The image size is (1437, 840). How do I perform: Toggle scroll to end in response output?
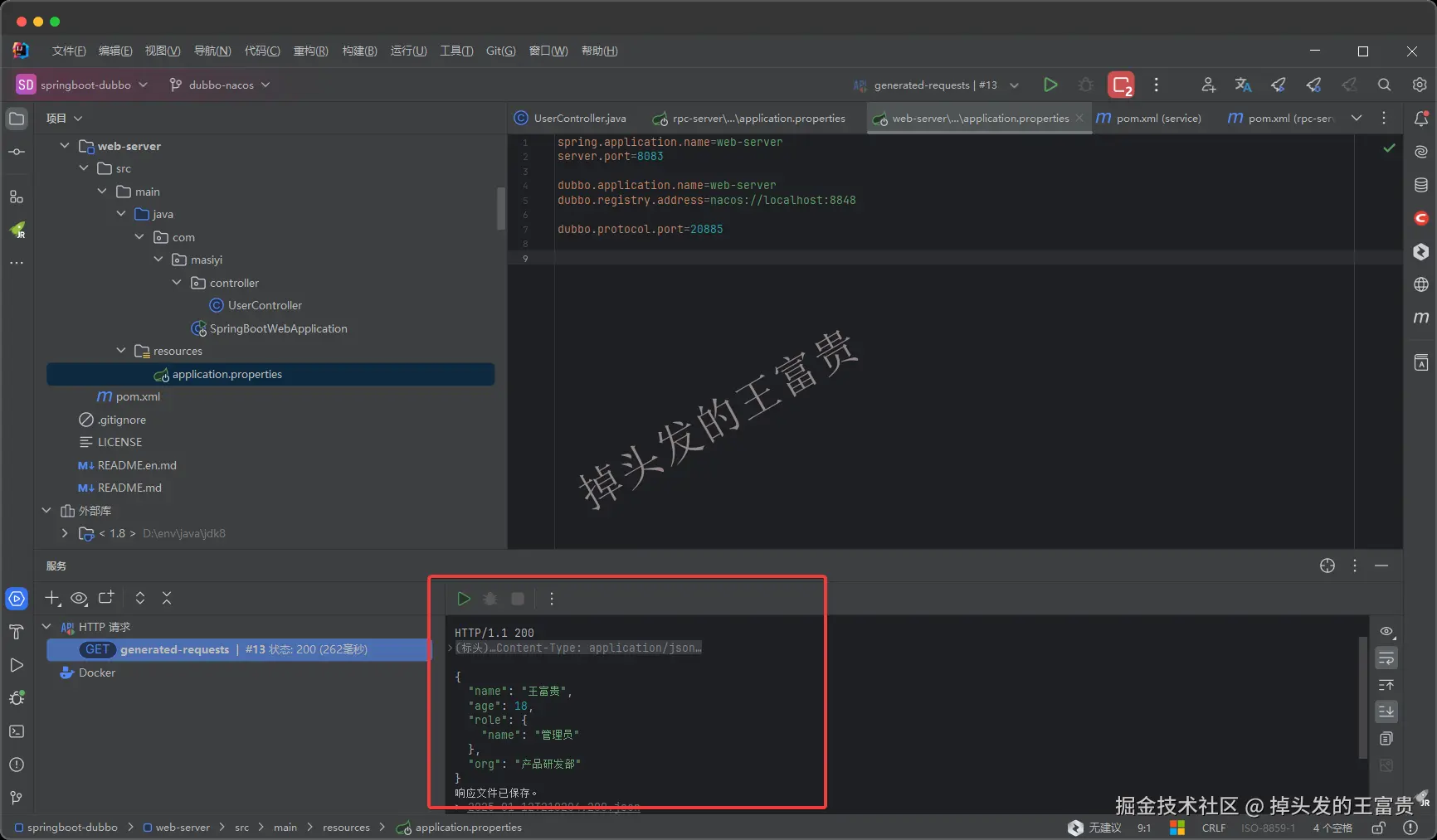1386,711
